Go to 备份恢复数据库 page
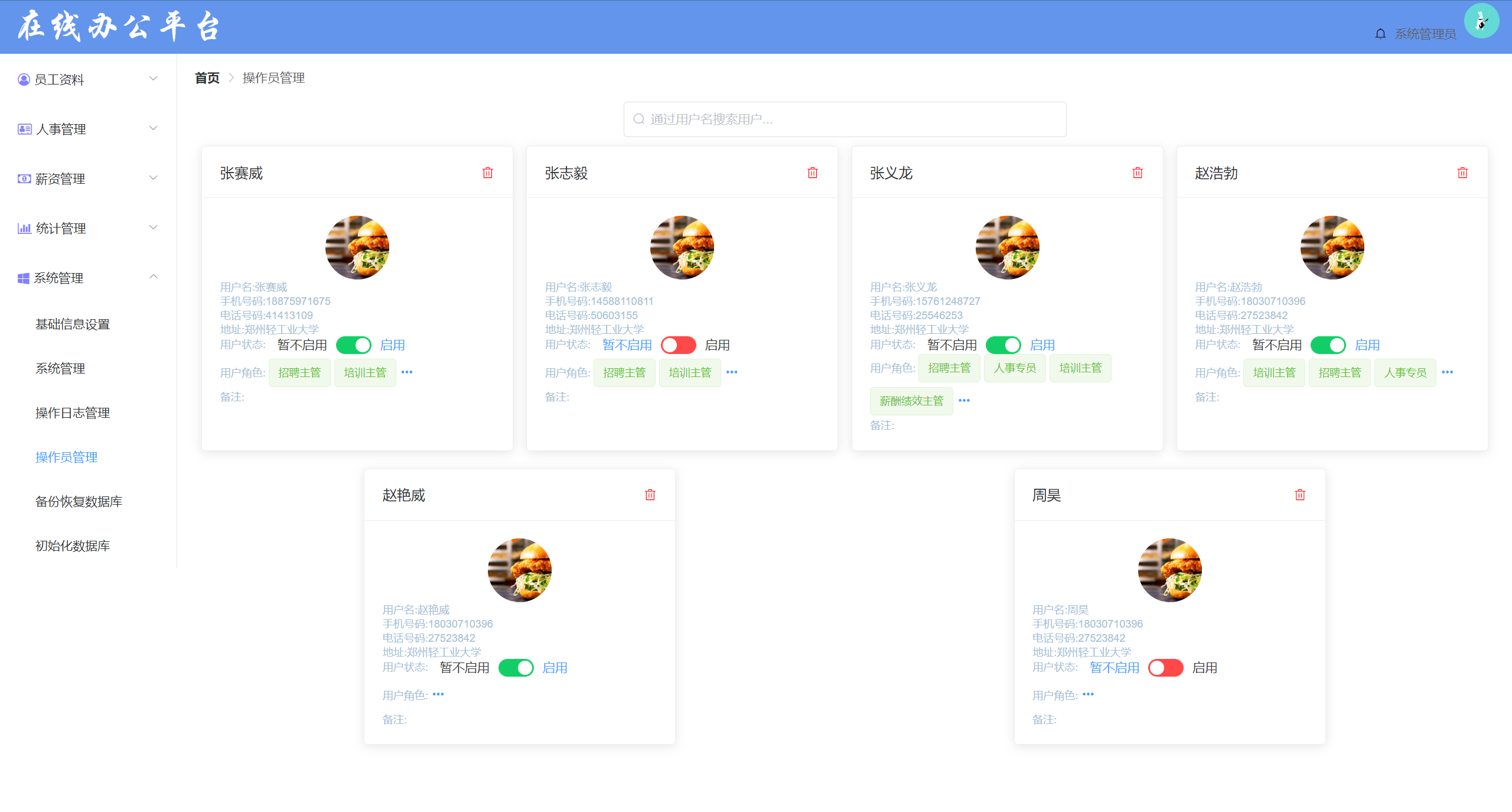Screen dimensions: 1512x812 tap(79, 501)
